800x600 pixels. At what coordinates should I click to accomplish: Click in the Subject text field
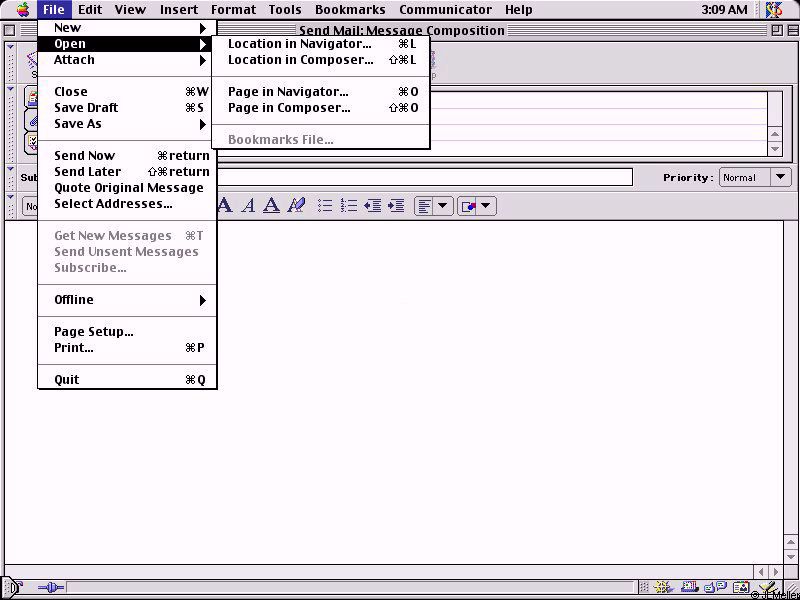tap(424, 177)
